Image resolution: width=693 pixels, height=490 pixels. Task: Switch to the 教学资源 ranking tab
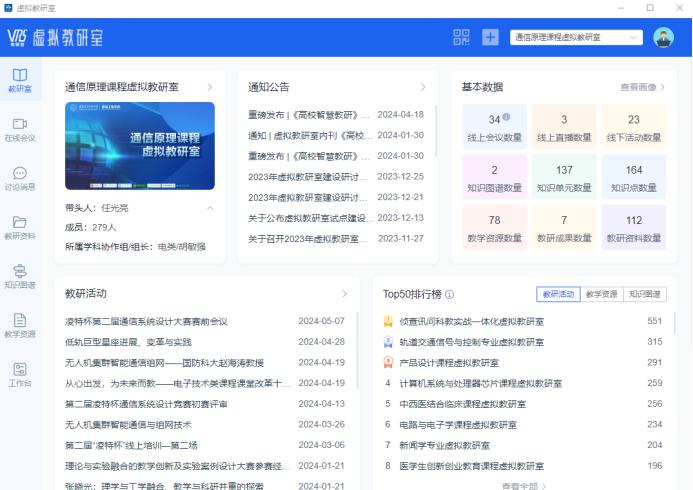[x=601, y=294]
